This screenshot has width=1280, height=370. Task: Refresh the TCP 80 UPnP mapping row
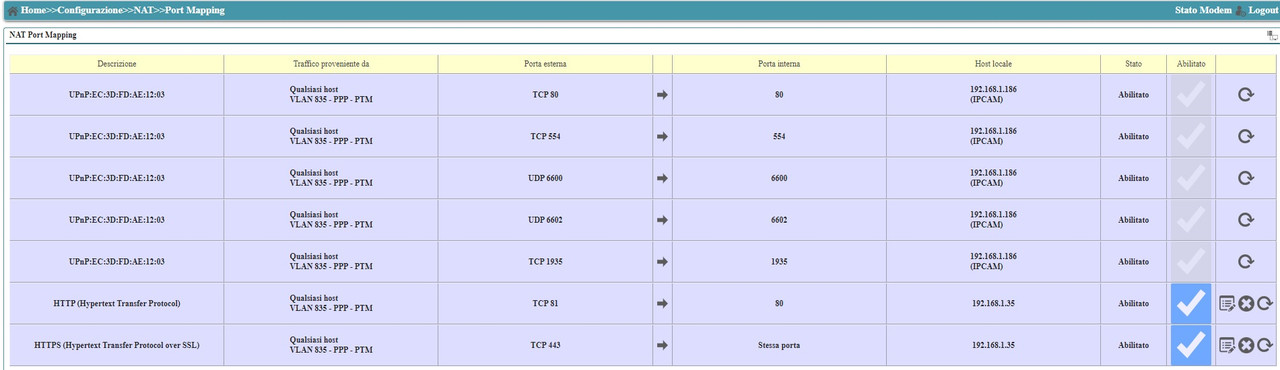[1246, 94]
